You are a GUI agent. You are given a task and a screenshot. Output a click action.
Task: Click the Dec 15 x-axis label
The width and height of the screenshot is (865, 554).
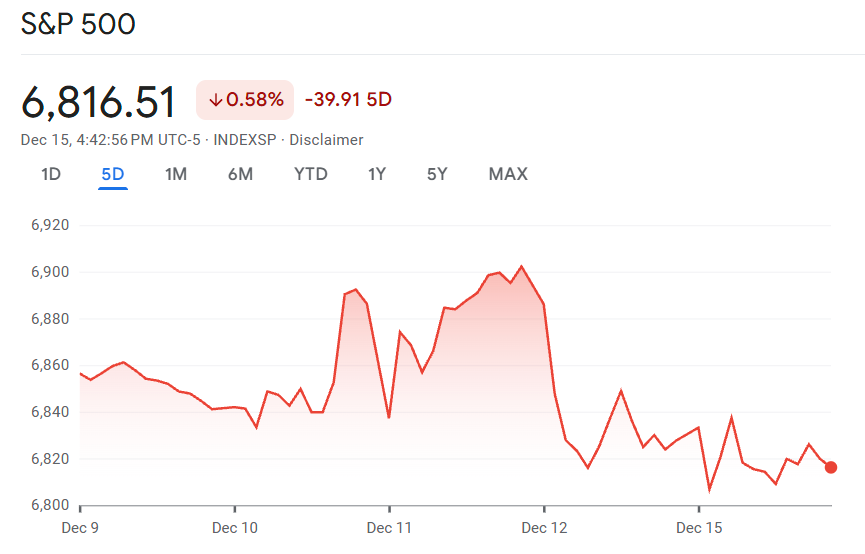[698, 527]
